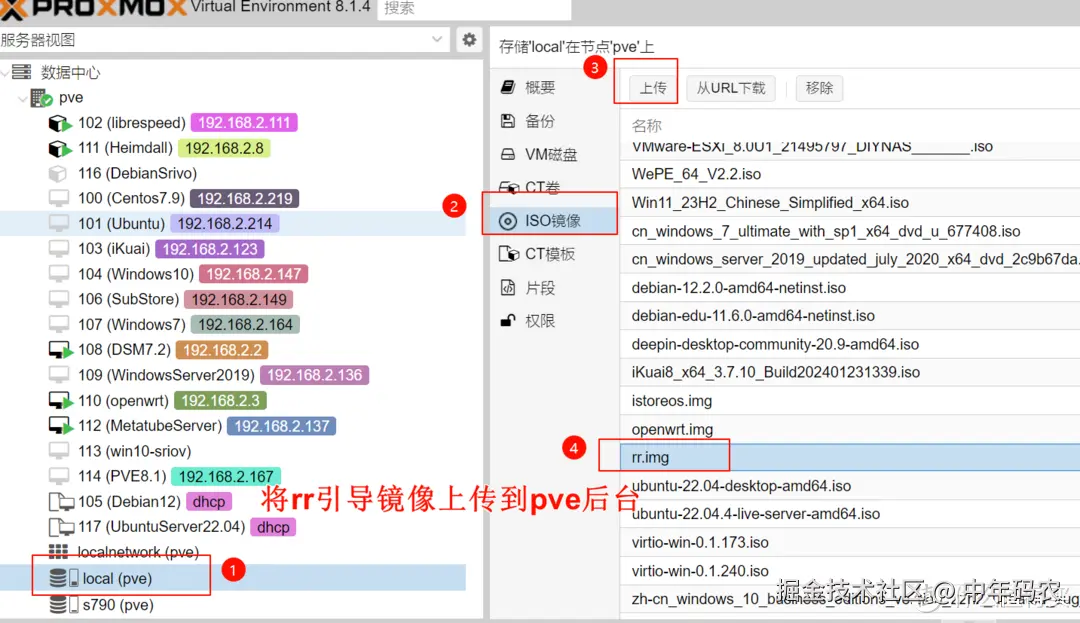Click the 从URL下载 button
Viewport: 1080px width, 623px height.
[730, 87]
